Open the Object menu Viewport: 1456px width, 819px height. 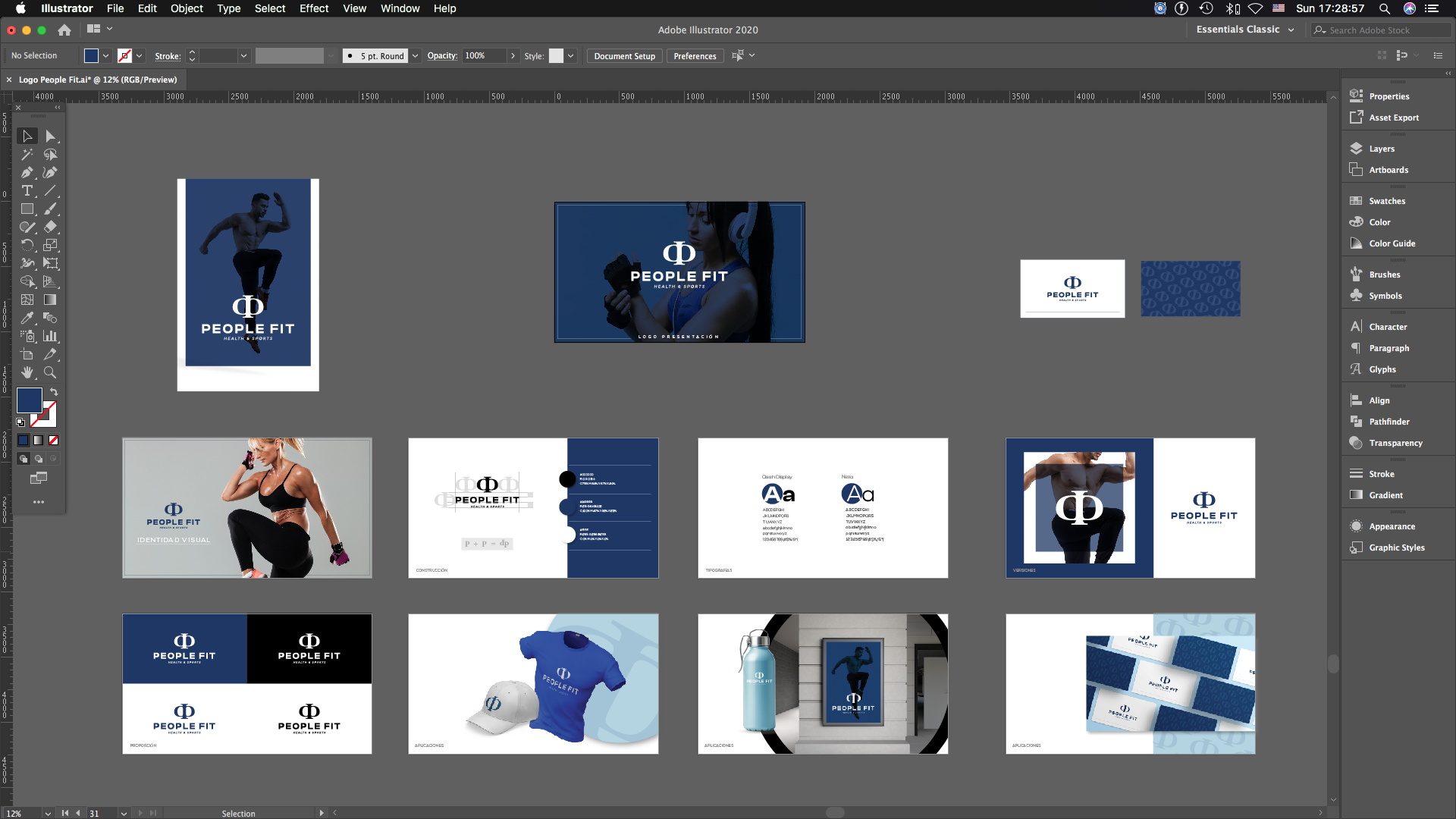click(187, 8)
